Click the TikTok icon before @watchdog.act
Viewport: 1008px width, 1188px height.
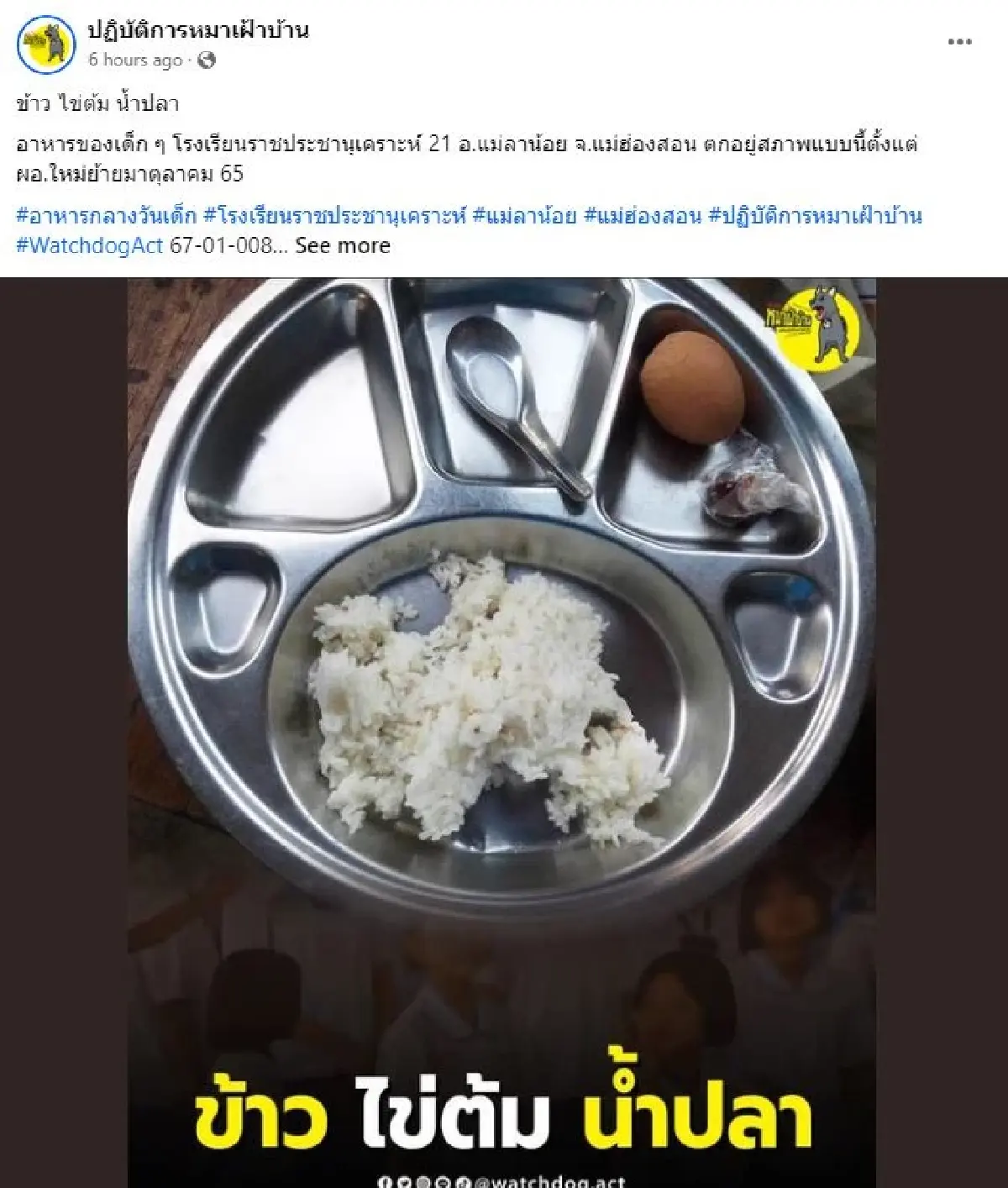coord(465,1181)
